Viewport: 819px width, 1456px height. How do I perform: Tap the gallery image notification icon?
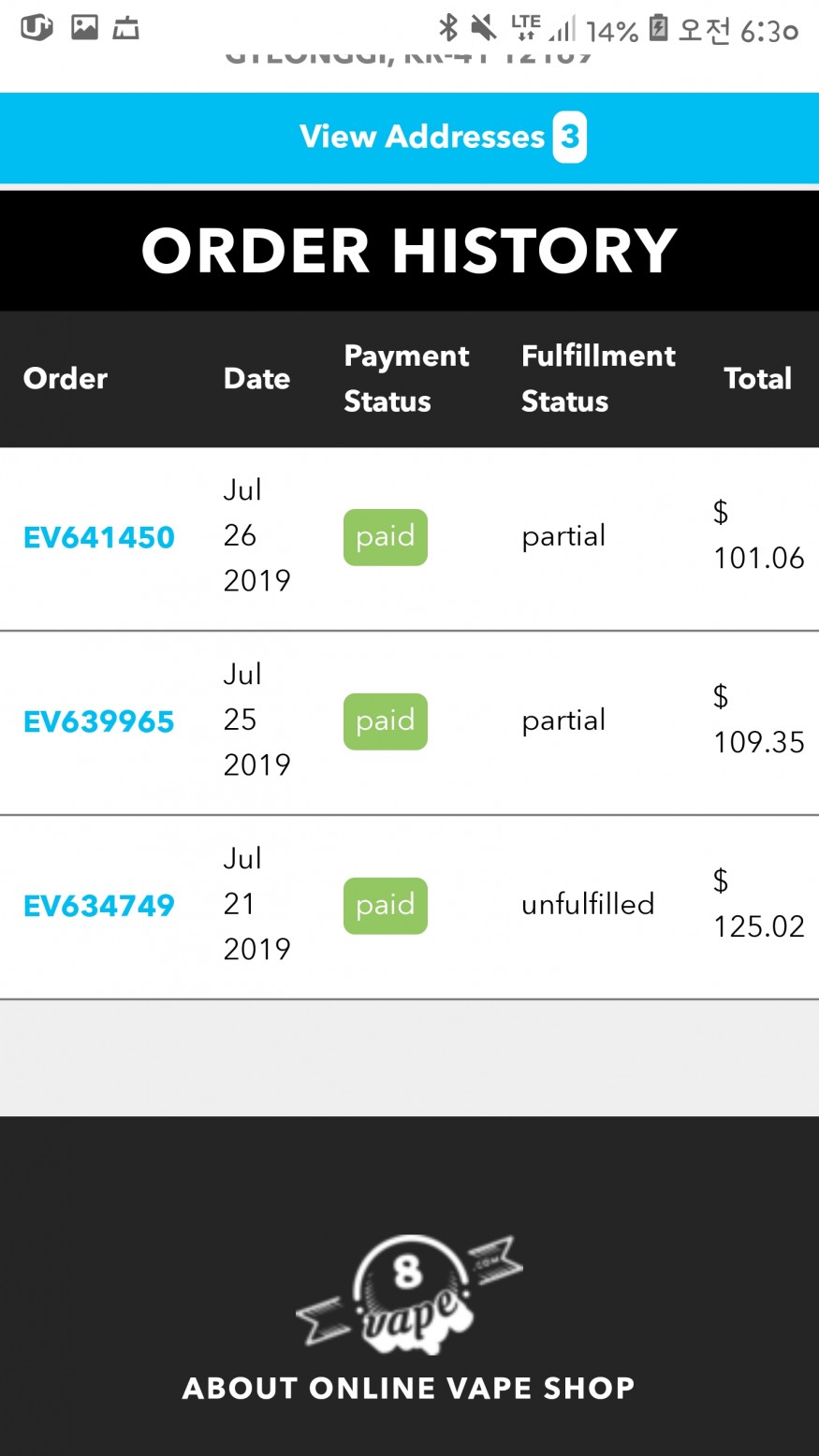(x=84, y=27)
